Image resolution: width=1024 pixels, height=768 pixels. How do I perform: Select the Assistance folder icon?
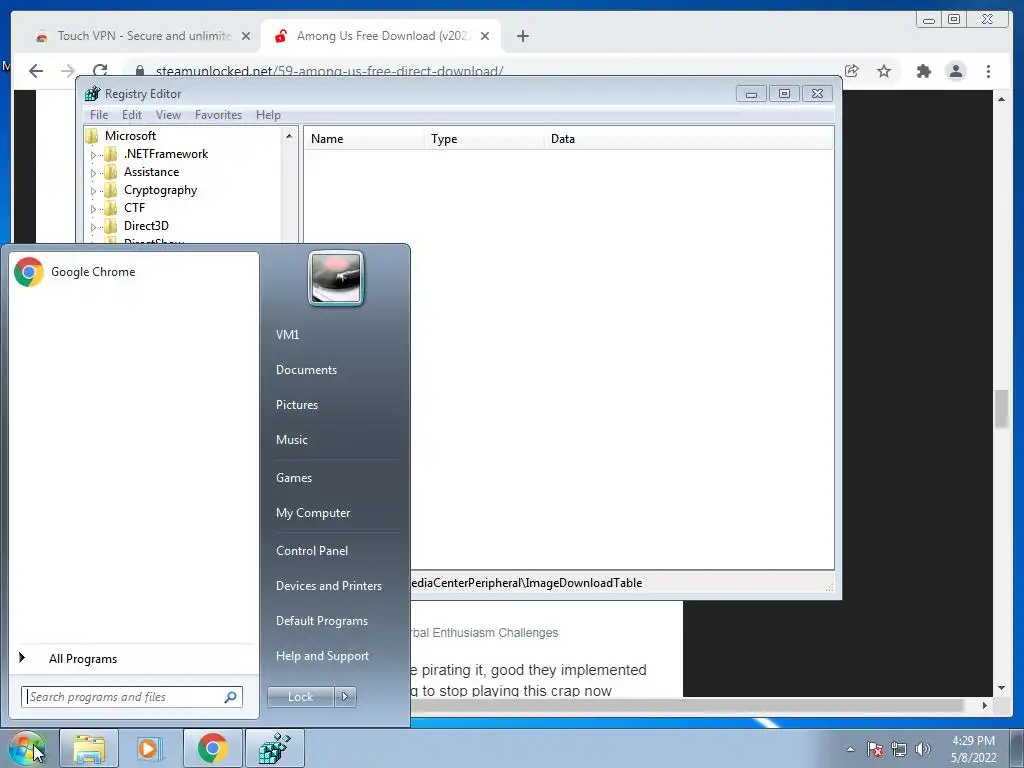click(112, 172)
